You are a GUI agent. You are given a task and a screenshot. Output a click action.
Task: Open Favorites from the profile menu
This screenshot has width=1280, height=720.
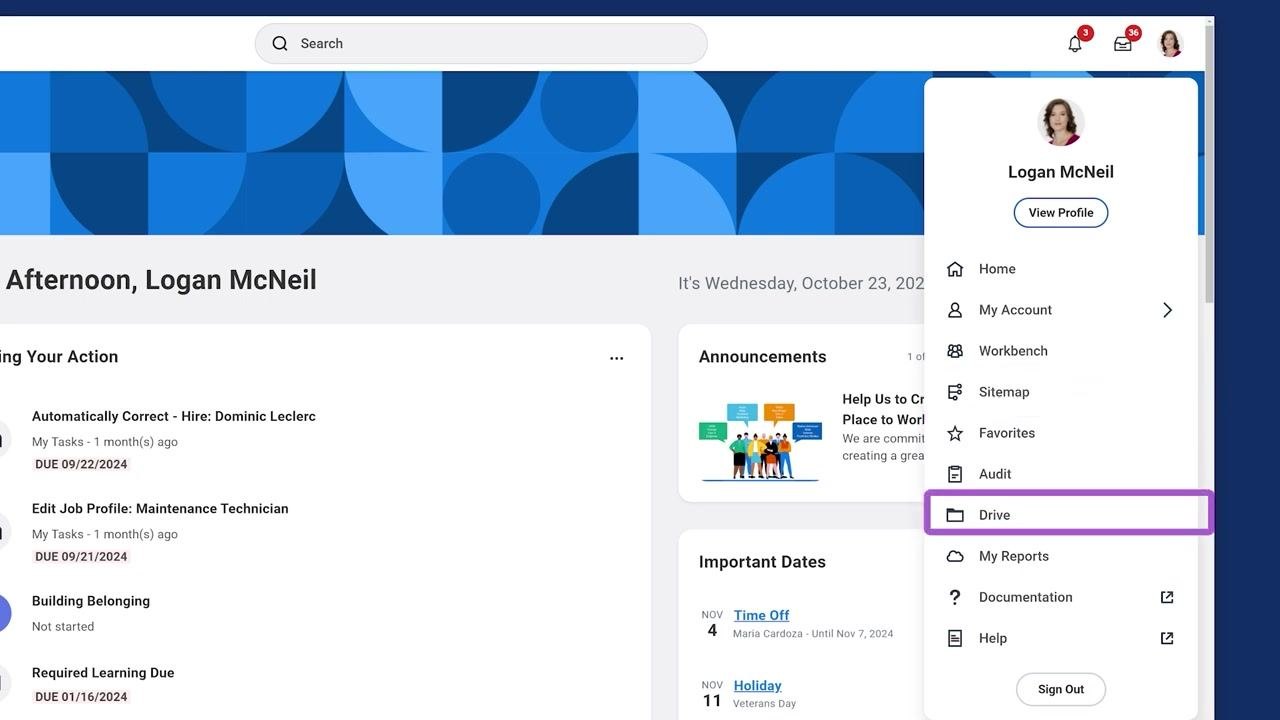click(x=1061, y=433)
